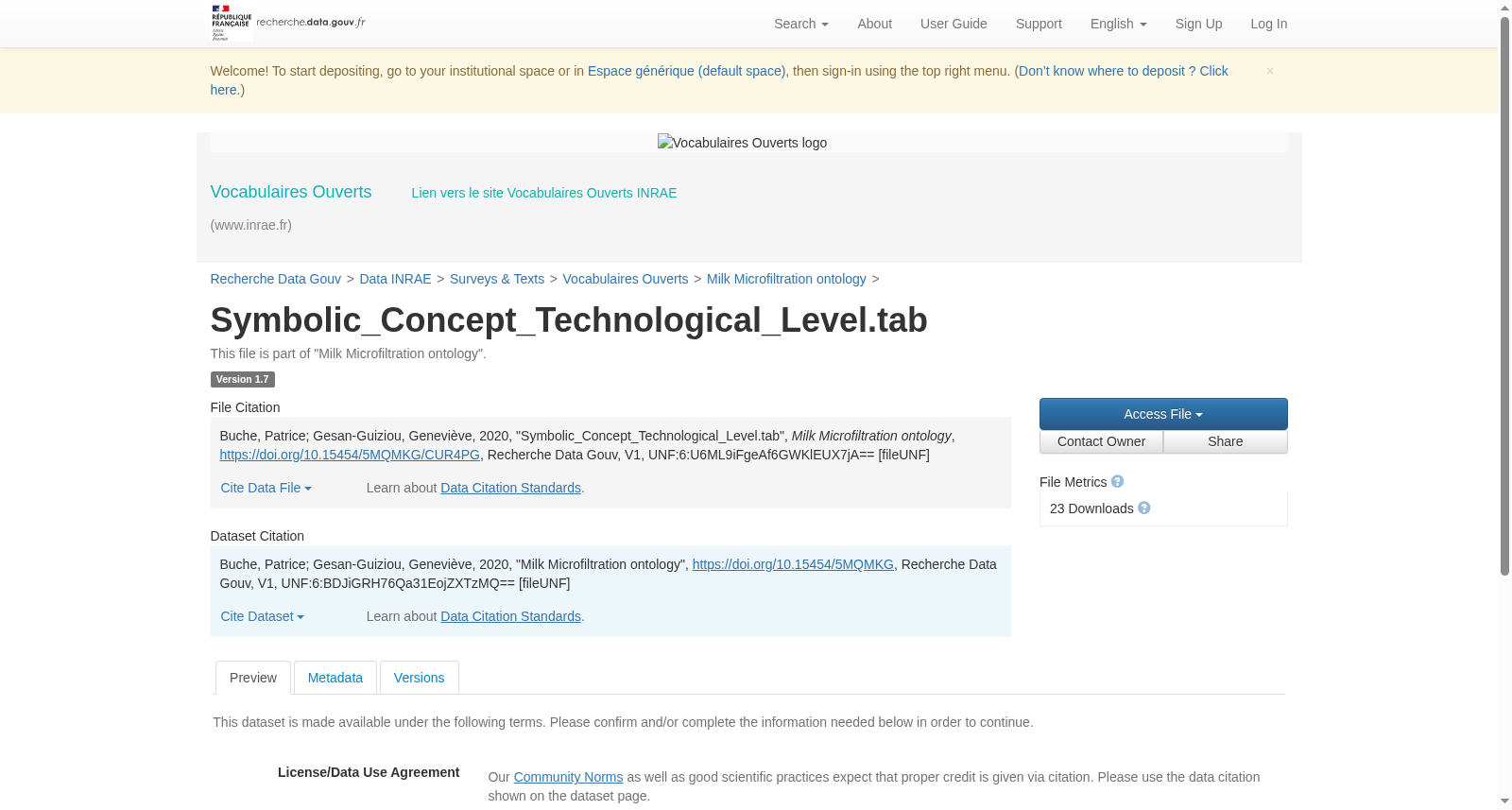Viewport: 1512px width, 810px height.
Task: Click the scrollbar down arrow
Action: click(x=1504, y=801)
